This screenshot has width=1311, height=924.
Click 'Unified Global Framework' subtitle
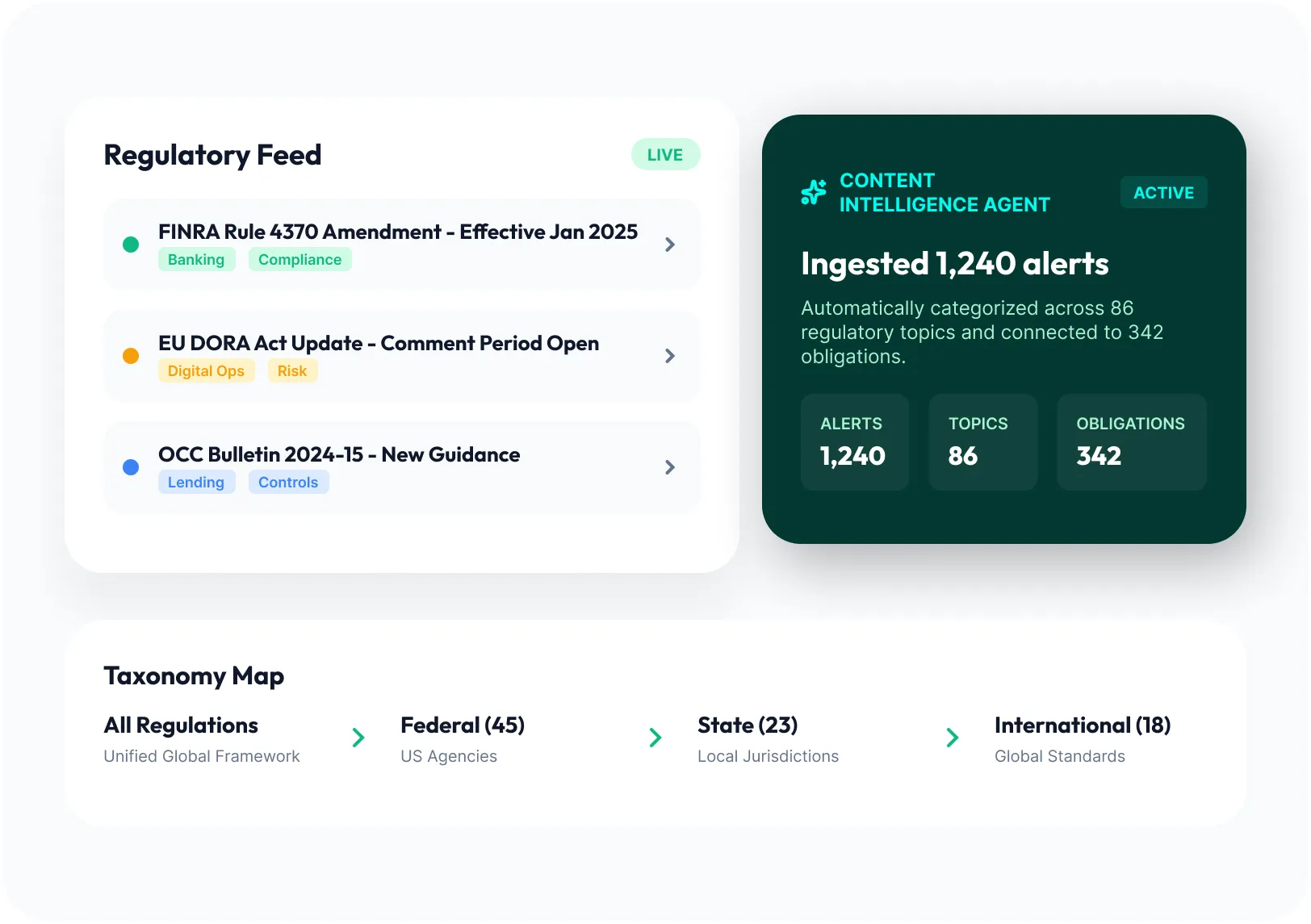[x=202, y=757]
